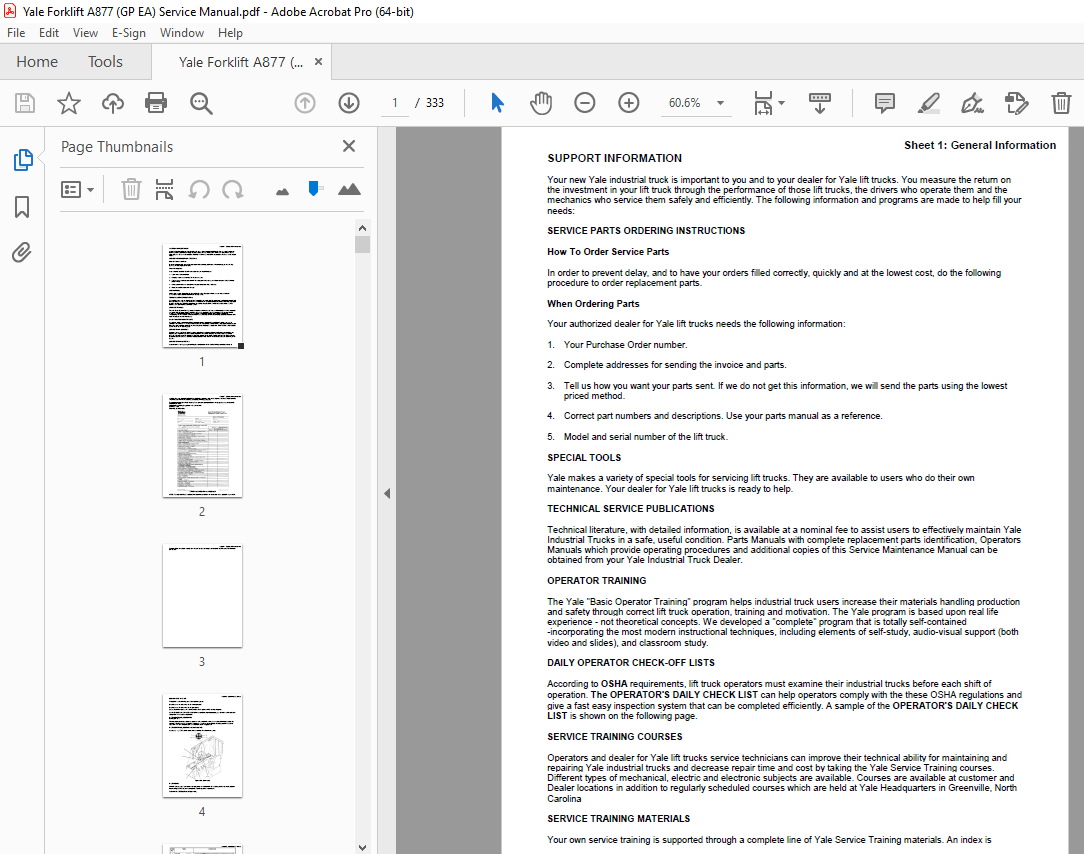Screen dimensions: 1084x854
Task: Enlarge thumbnails large mountain icon
Action: tap(349, 189)
